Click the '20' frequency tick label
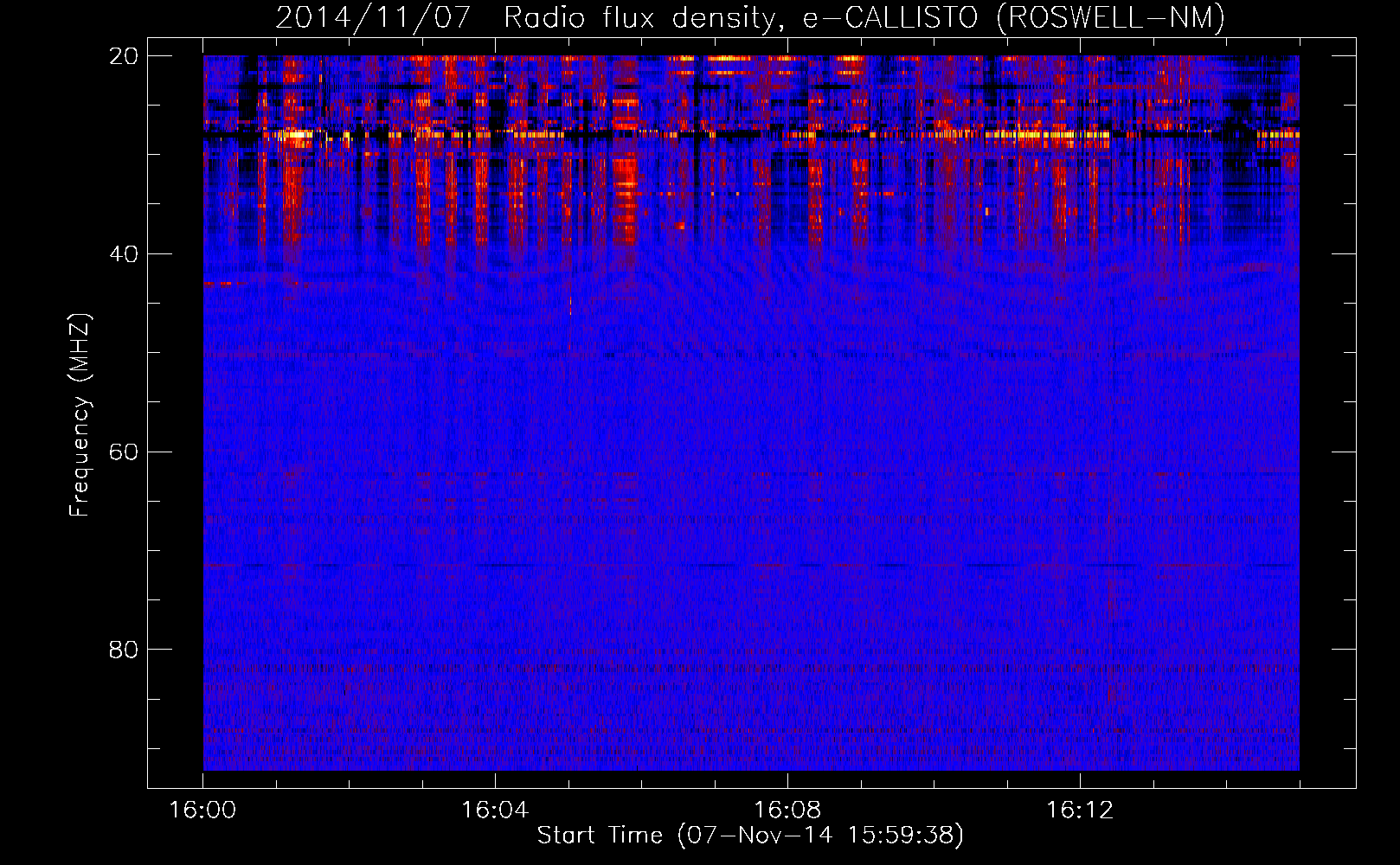The image size is (1400, 865). (124, 55)
